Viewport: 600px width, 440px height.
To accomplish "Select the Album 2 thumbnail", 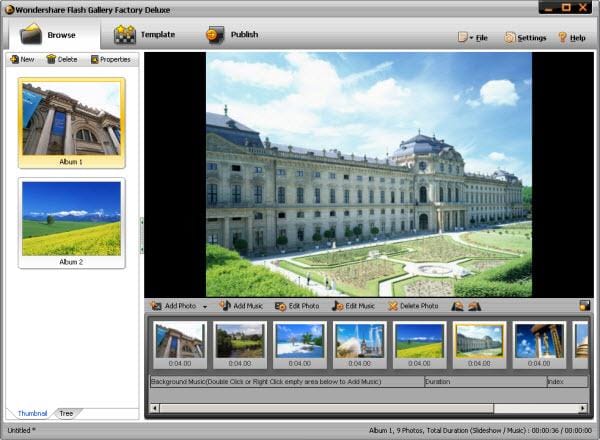I will tap(72, 223).
